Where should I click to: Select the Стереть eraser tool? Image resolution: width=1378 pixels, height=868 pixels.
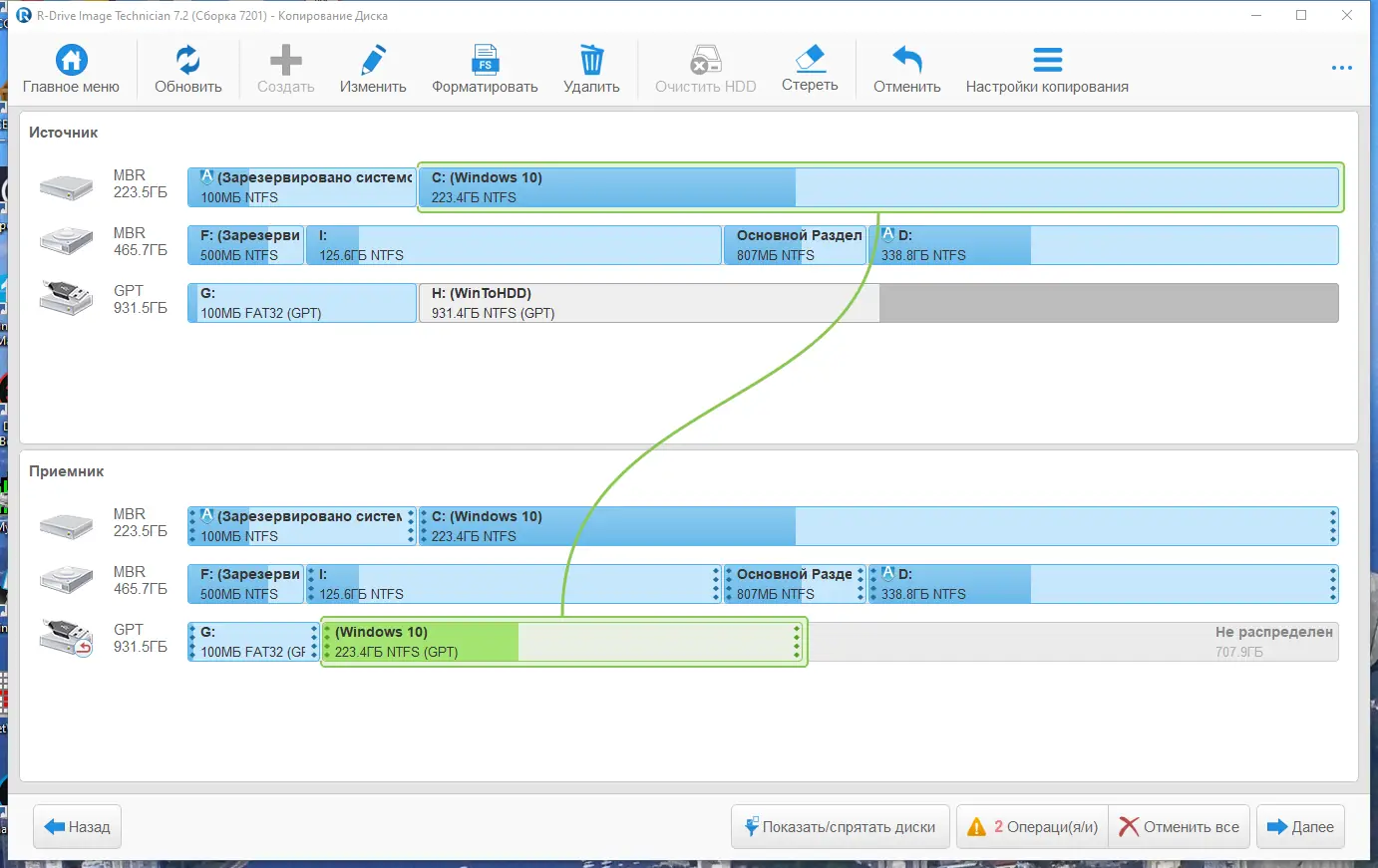point(810,59)
